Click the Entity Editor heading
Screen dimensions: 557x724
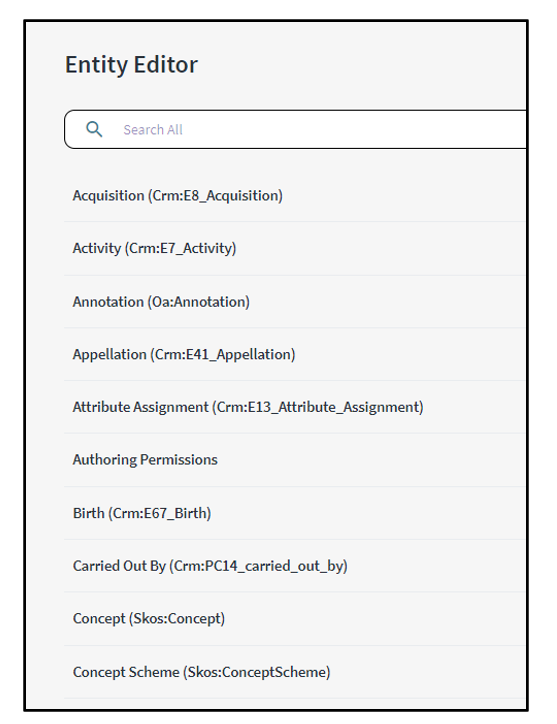[x=131, y=65]
